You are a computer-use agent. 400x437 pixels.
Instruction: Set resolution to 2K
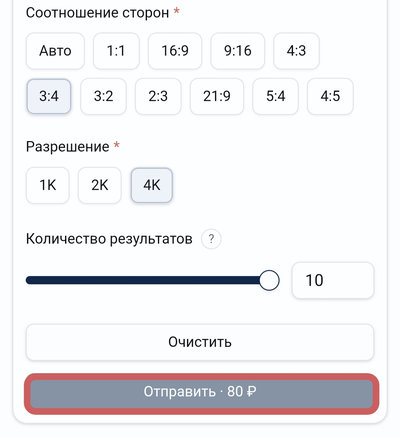tap(100, 185)
